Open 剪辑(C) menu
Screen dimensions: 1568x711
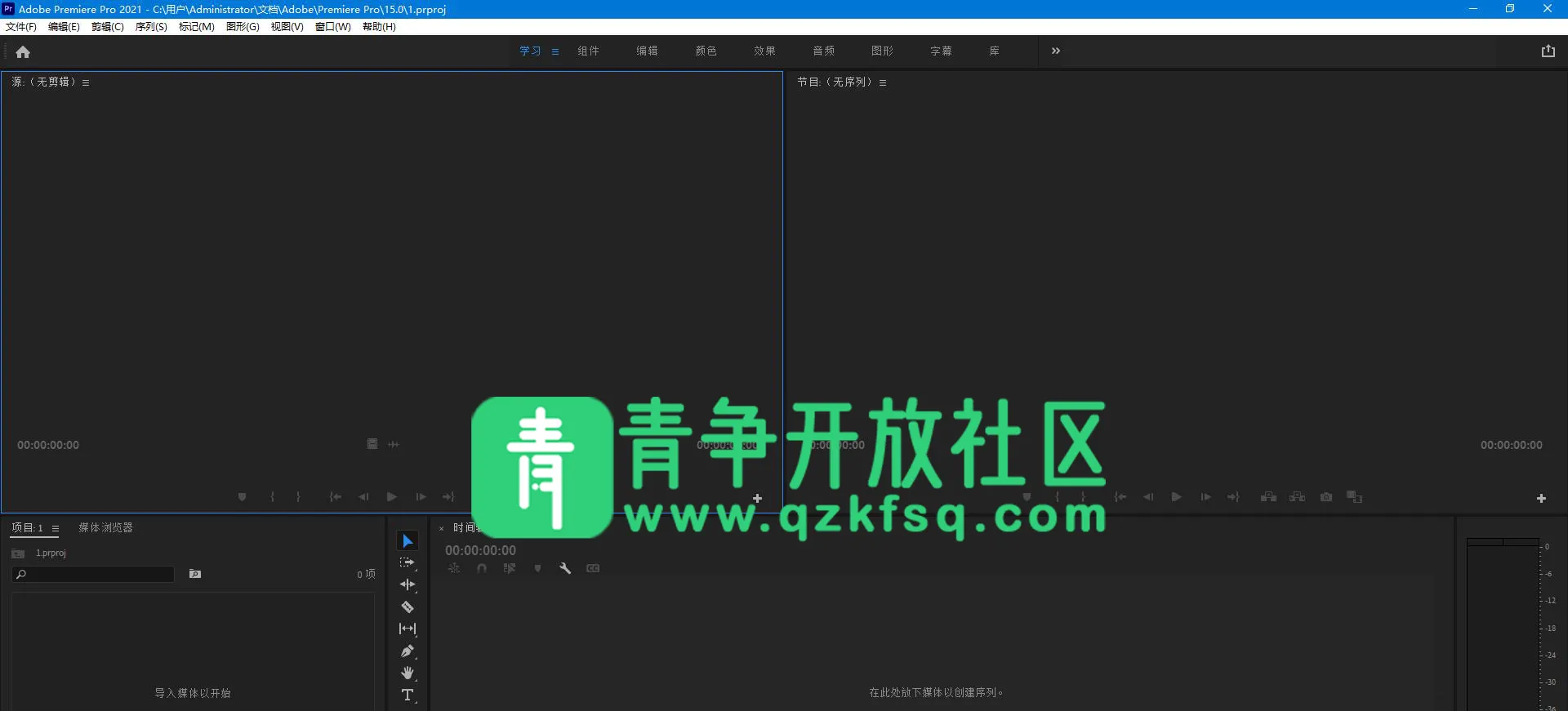(x=108, y=27)
